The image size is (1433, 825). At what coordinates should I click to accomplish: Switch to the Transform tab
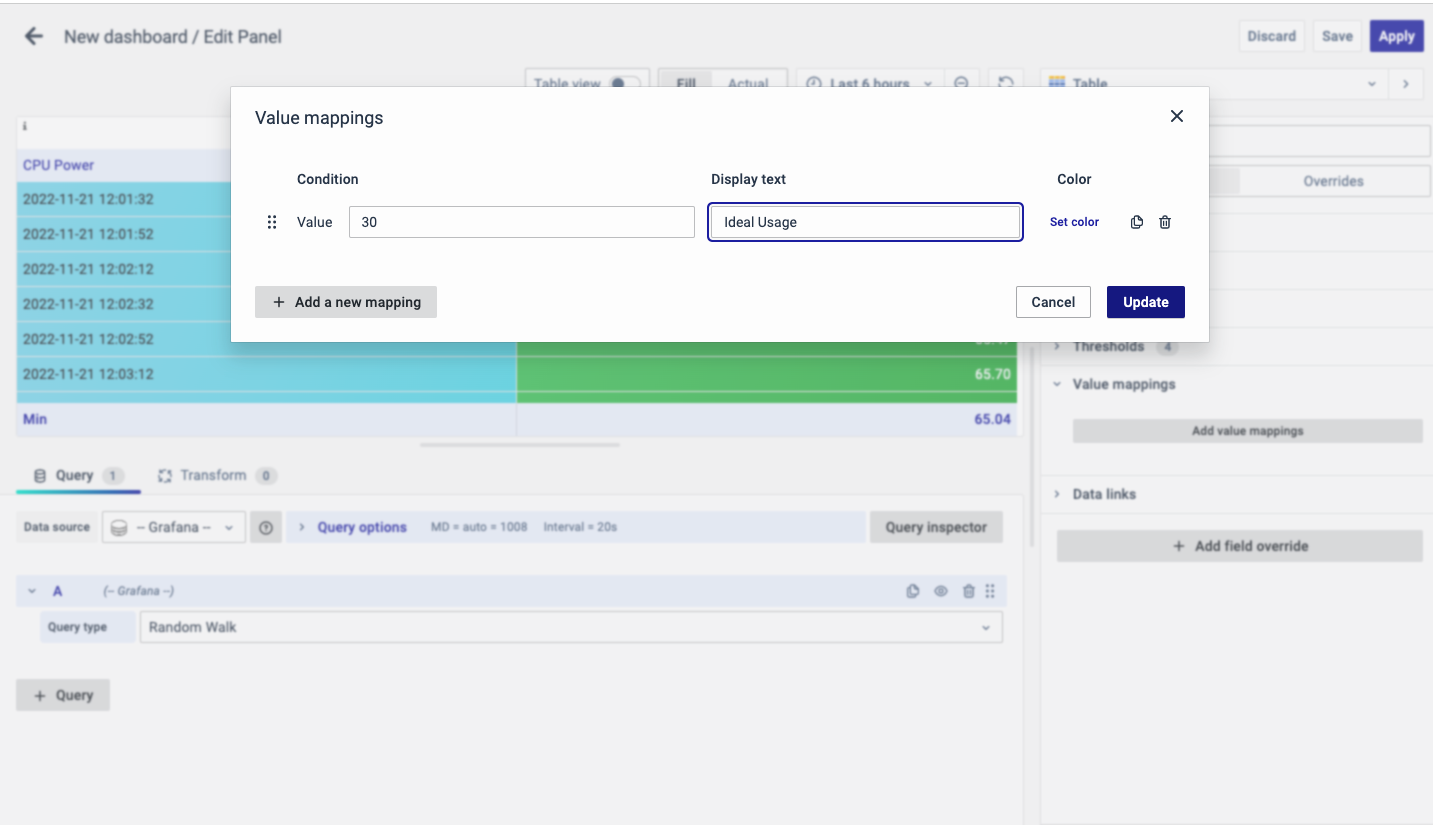pos(212,475)
